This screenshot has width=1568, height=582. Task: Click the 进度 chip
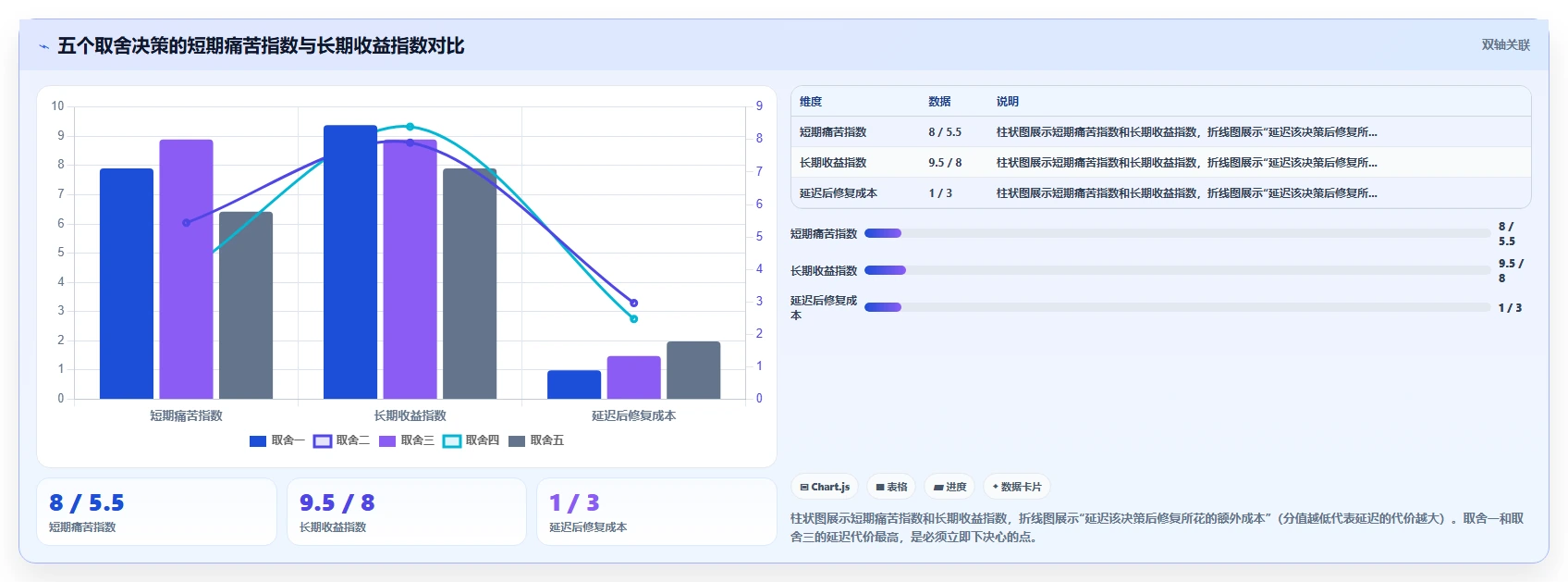[949, 487]
